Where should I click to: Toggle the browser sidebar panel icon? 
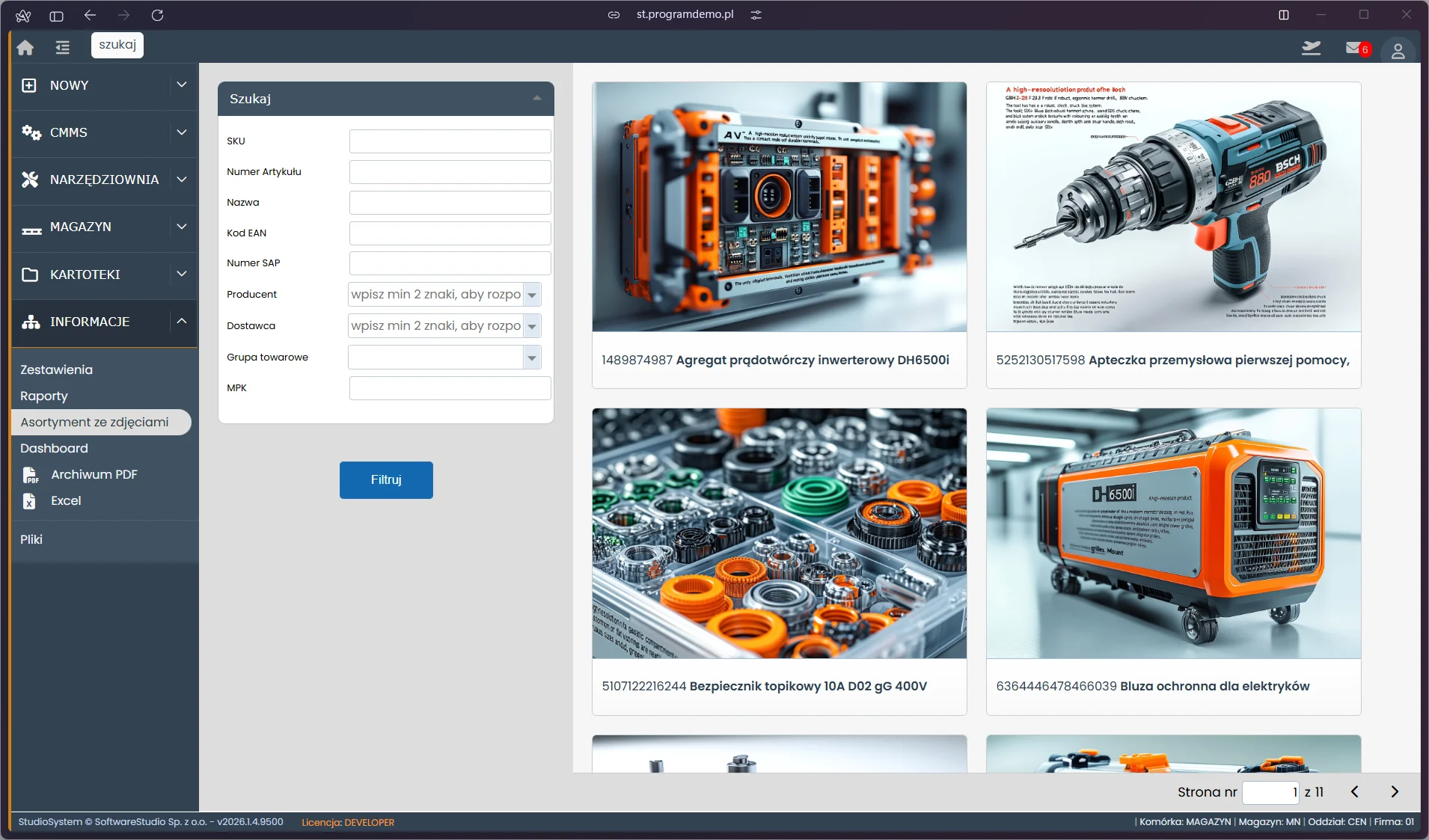tap(56, 16)
